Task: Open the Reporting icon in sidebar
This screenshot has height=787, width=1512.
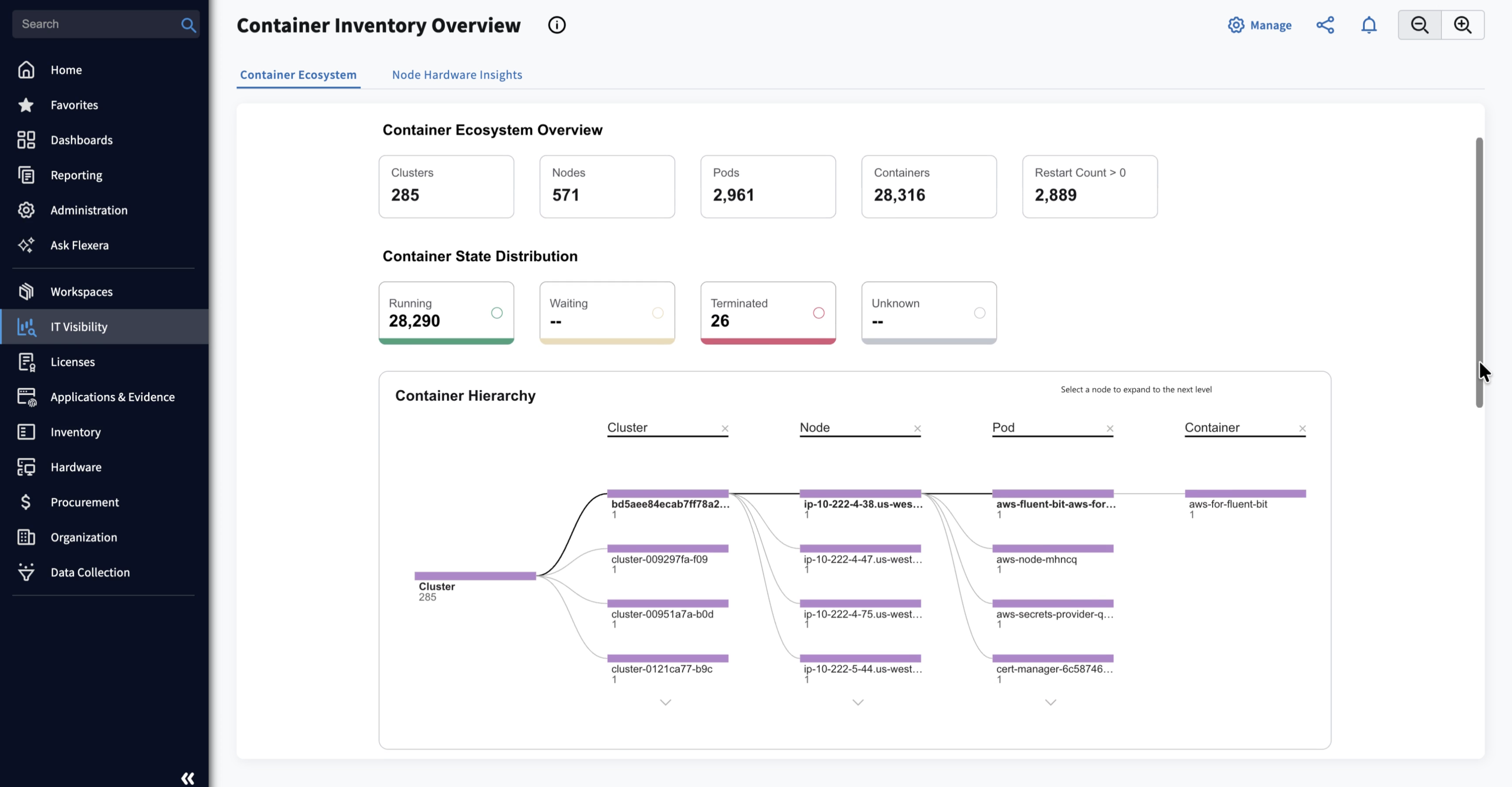Action: point(26,175)
